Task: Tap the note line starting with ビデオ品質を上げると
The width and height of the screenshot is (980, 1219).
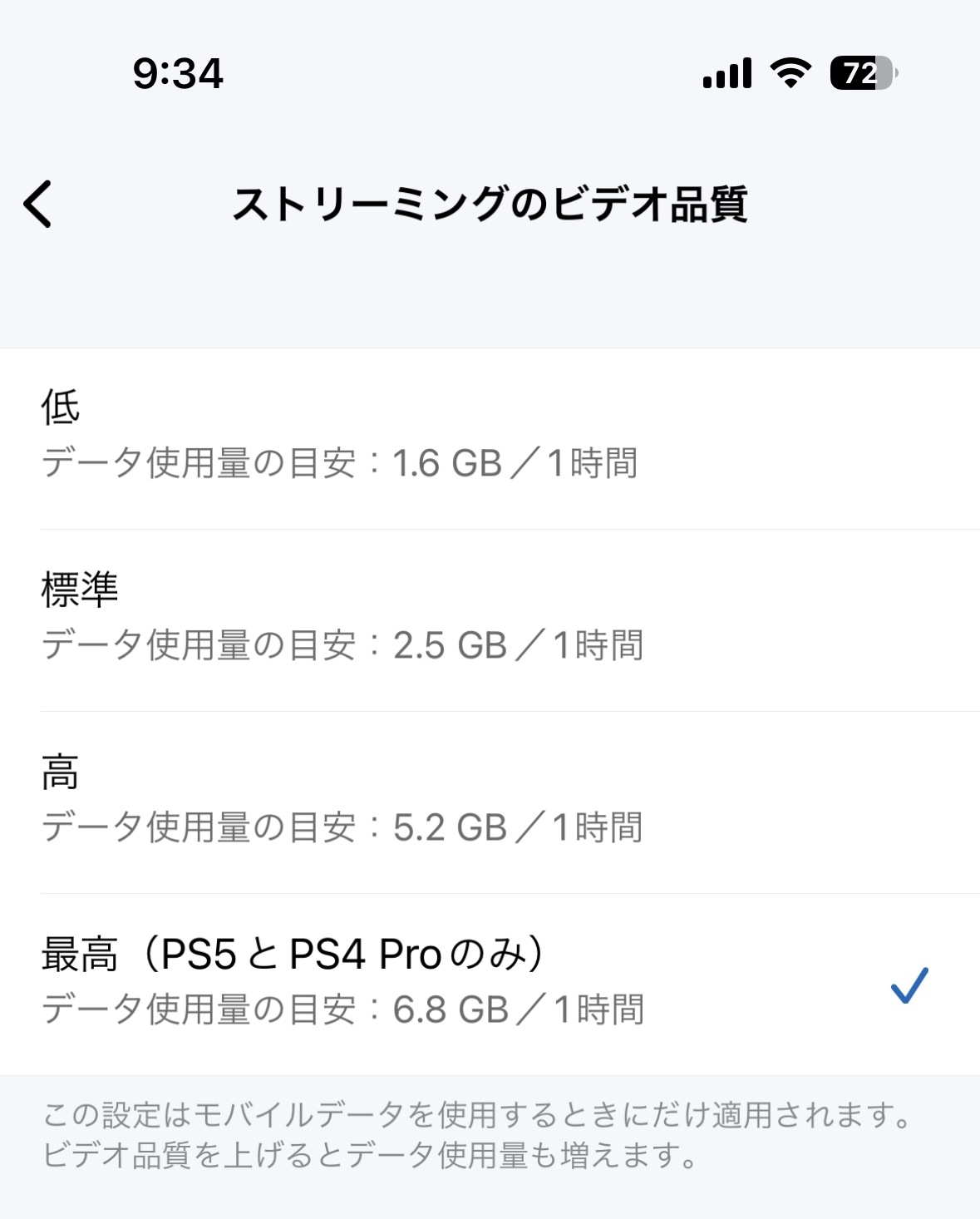Action: pyautogui.click(x=370, y=1155)
